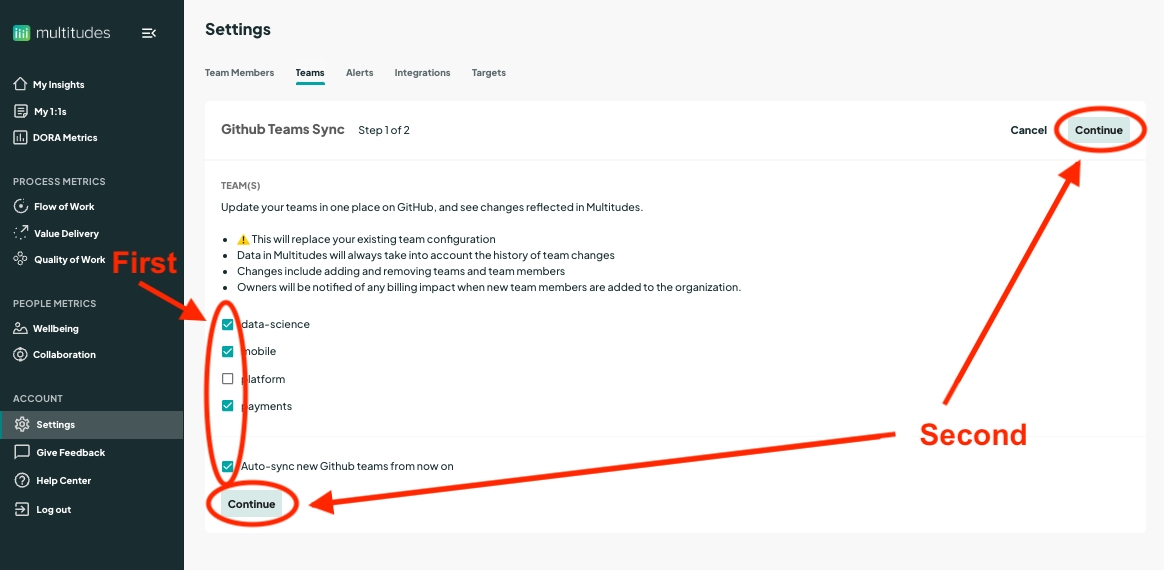Open the Help Center link
The image size is (1164, 570).
coord(63,481)
